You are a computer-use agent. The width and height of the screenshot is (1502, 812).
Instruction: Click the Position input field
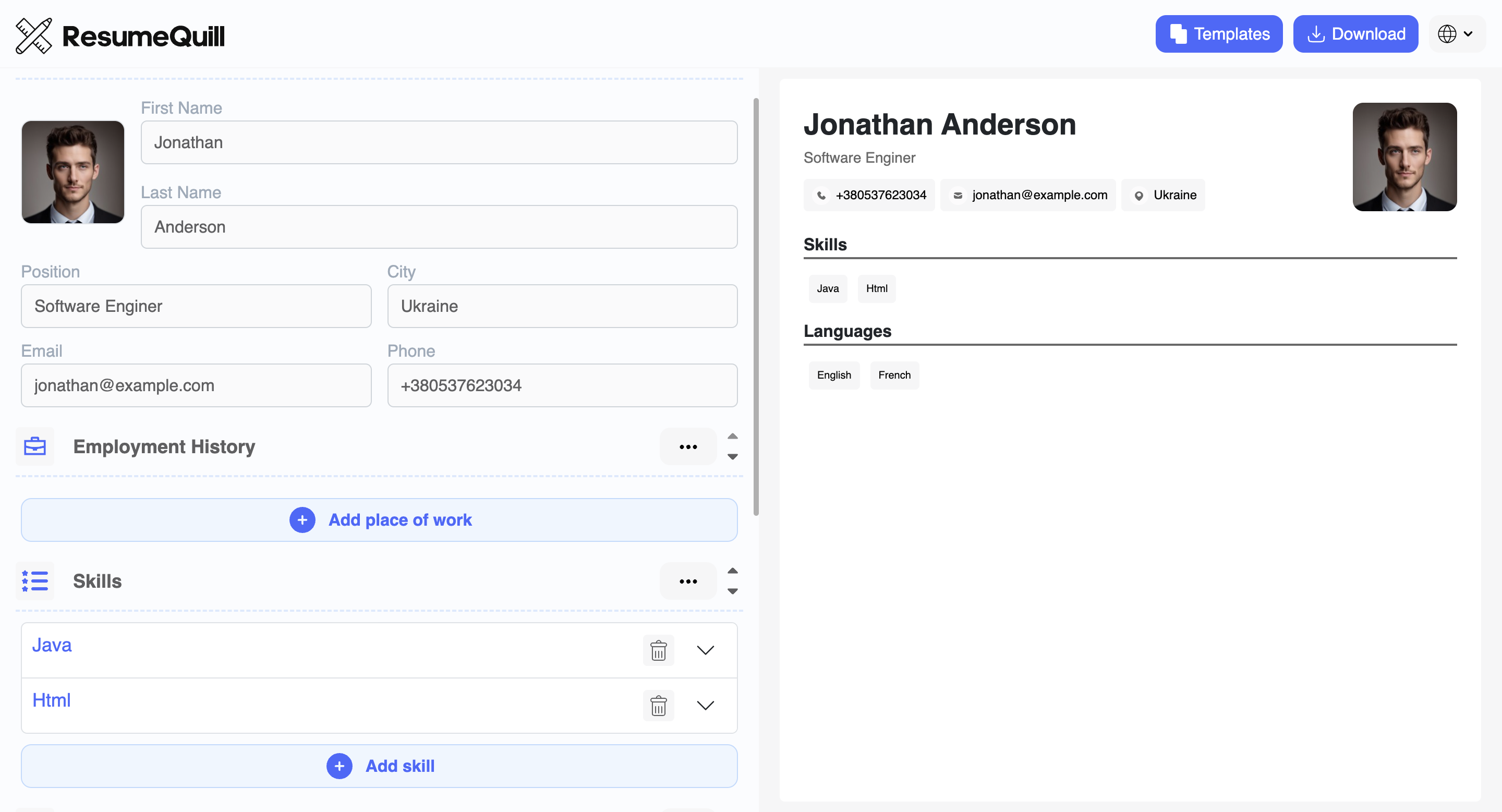pyautogui.click(x=196, y=306)
